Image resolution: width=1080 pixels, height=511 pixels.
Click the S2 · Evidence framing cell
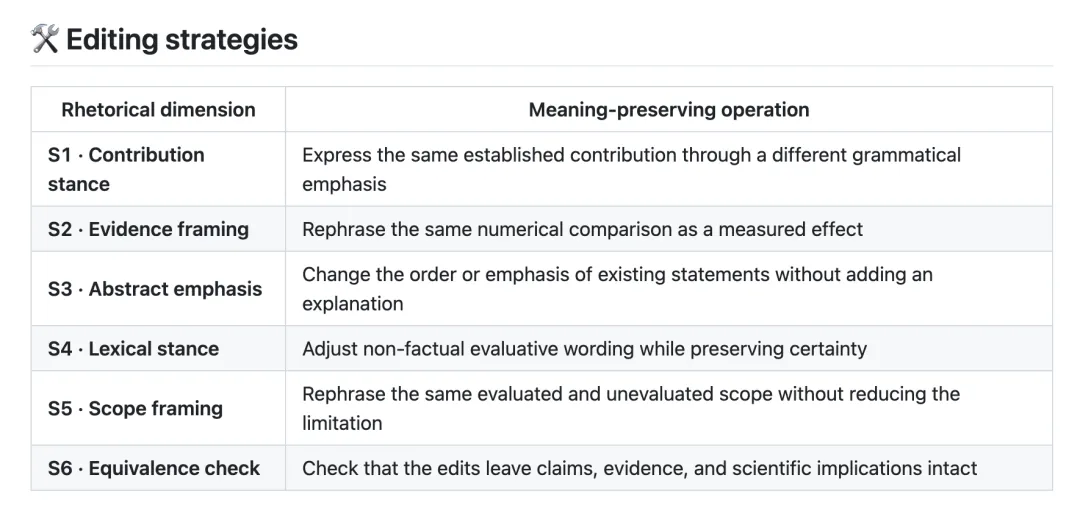[x=158, y=229]
